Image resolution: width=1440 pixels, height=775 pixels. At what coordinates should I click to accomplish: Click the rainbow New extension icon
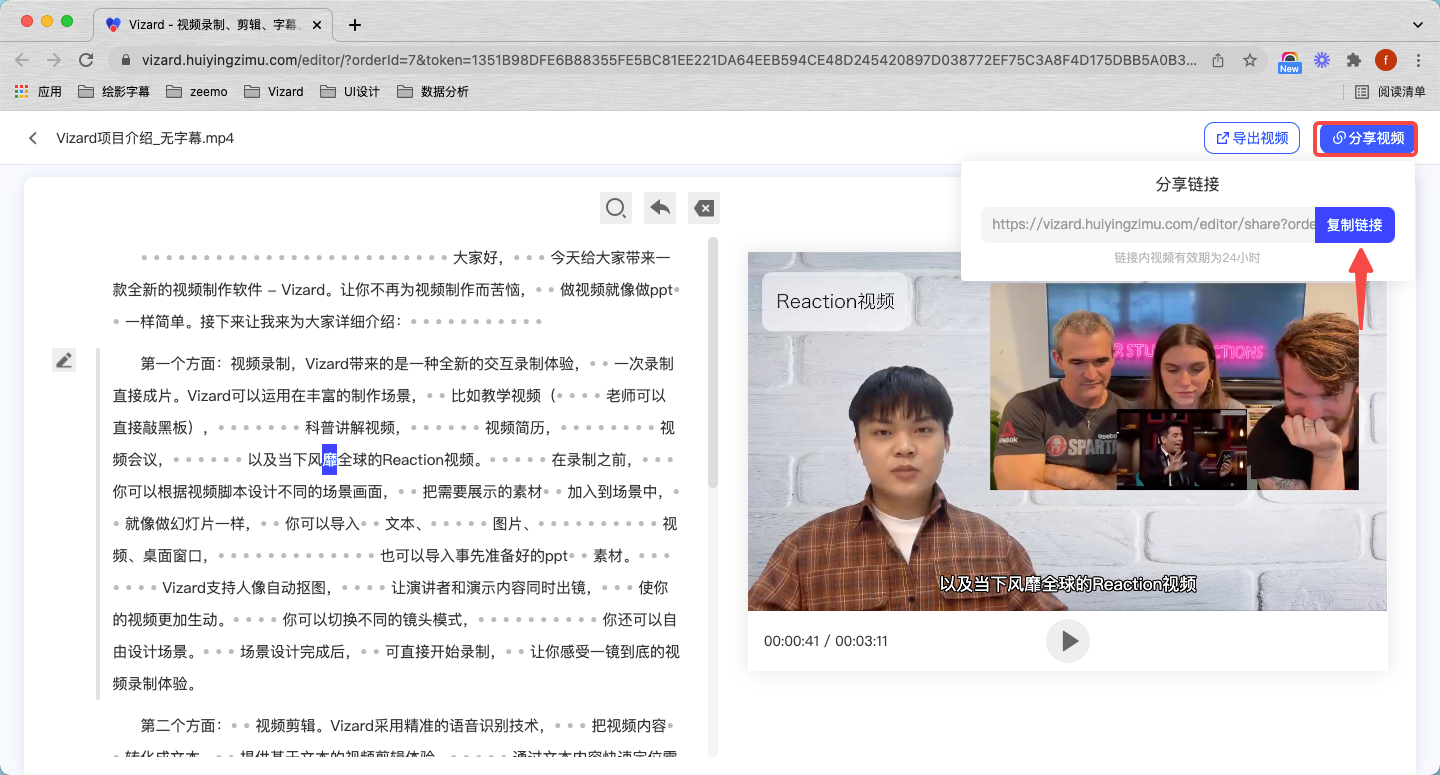(1289, 62)
